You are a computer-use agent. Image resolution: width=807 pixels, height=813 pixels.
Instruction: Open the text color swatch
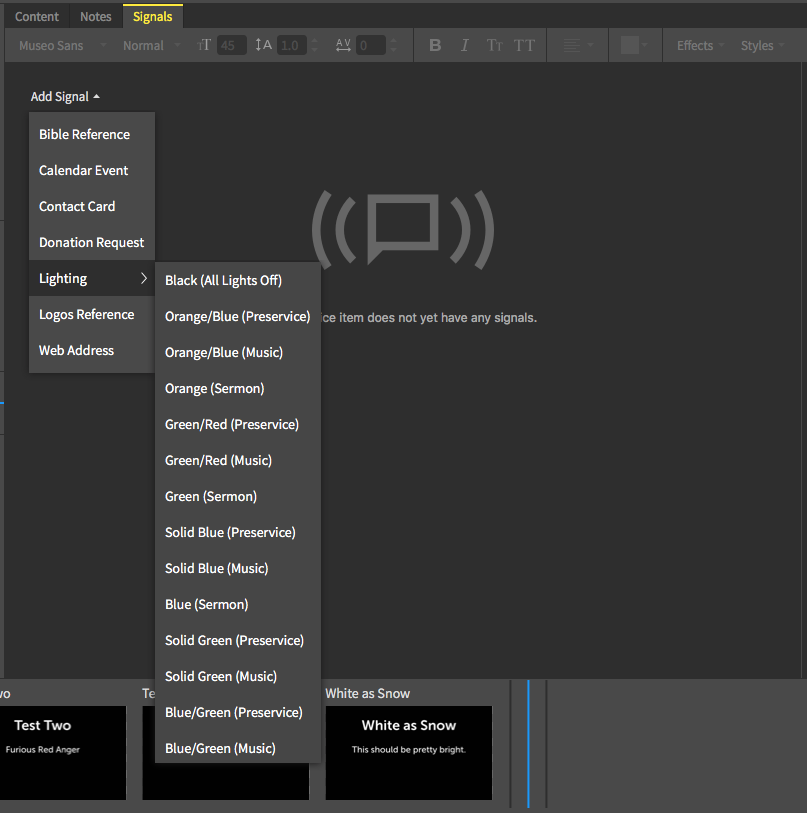click(633, 46)
